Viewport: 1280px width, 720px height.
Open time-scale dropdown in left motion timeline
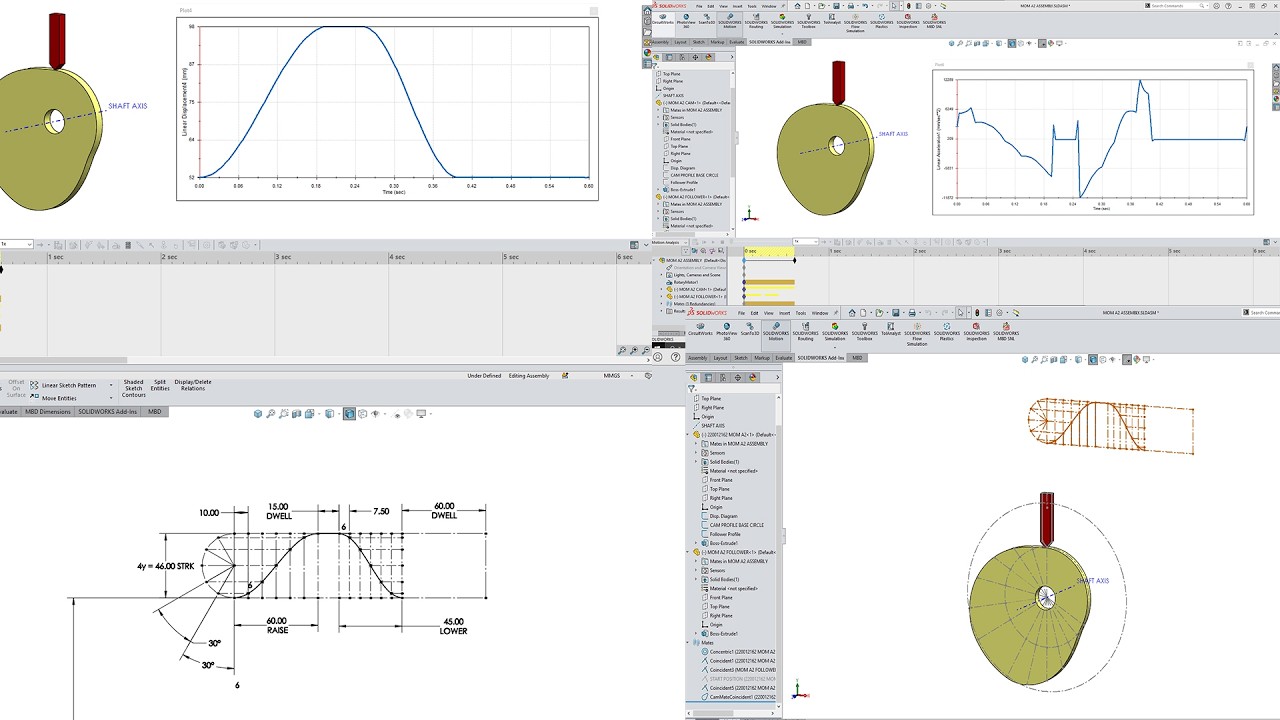pos(30,244)
